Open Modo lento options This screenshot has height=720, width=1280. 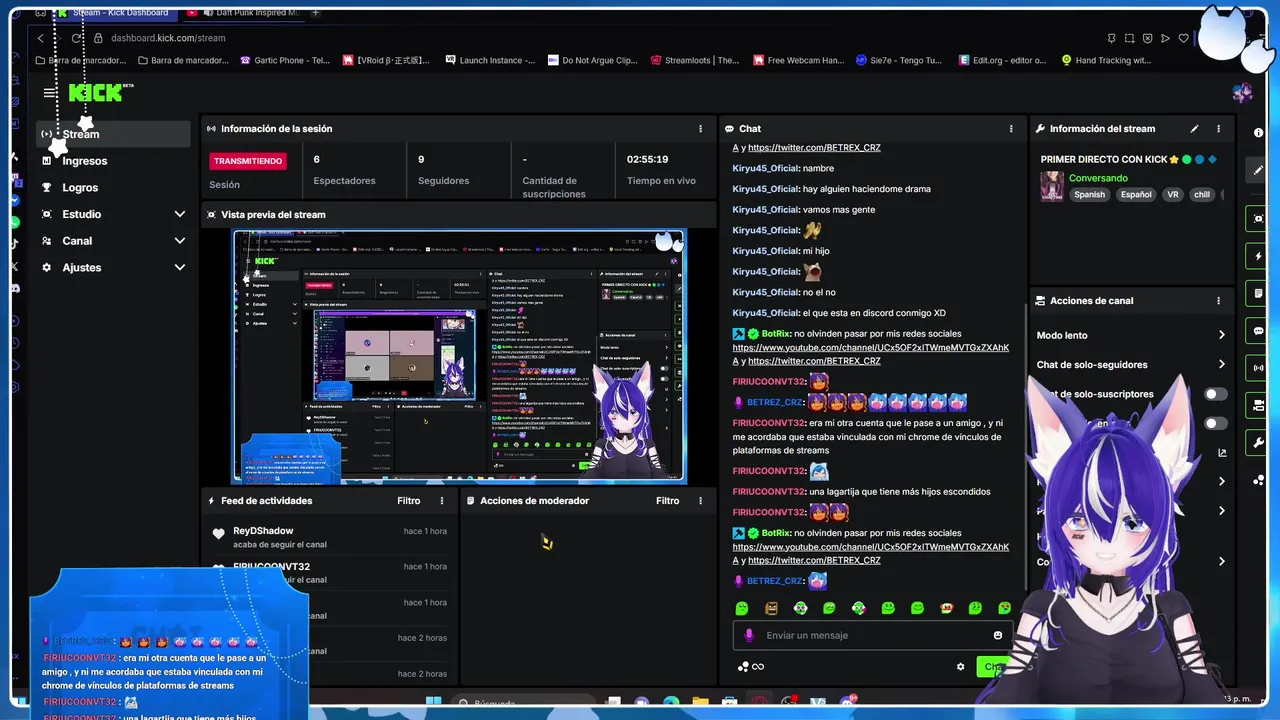pos(1131,336)
